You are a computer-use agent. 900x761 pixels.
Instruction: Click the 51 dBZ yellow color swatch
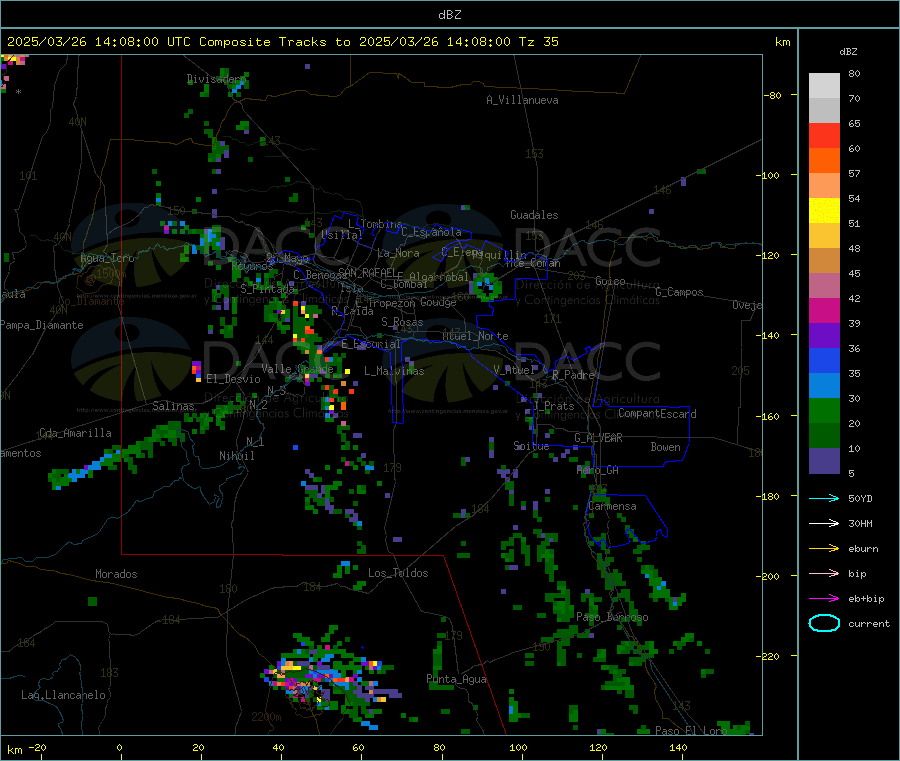pos(824,211)
